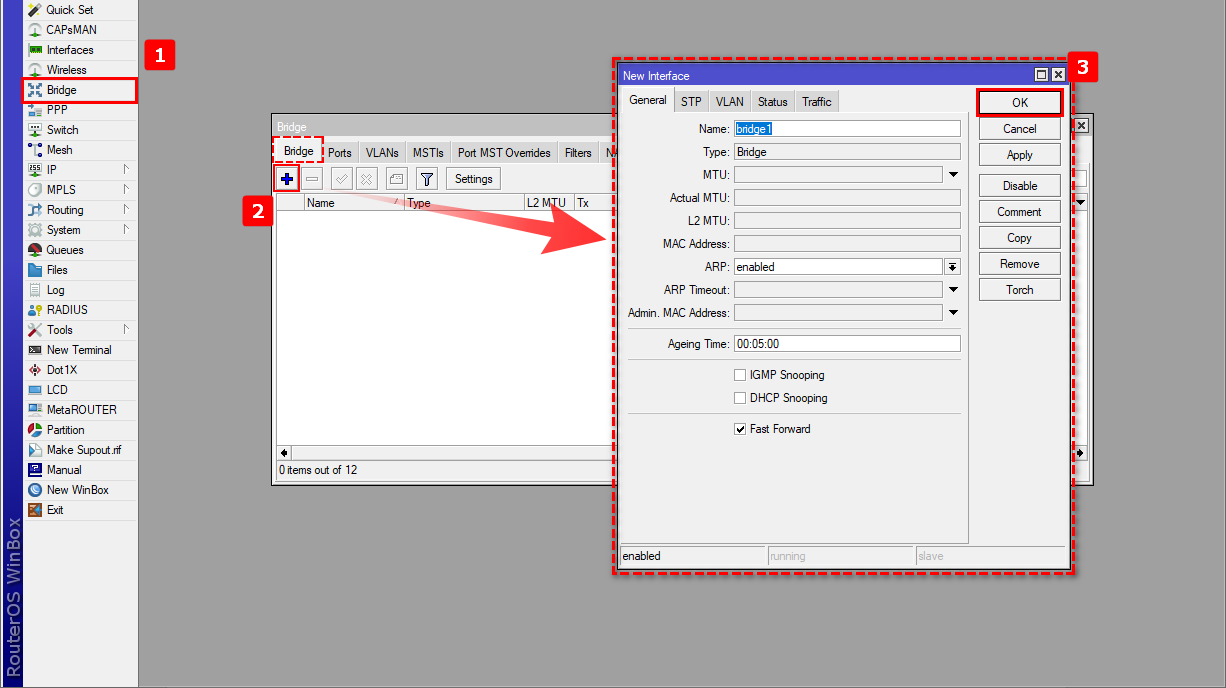Enable IGMP Snooping checkbox

pyautogui.click(x=740, y=375)
